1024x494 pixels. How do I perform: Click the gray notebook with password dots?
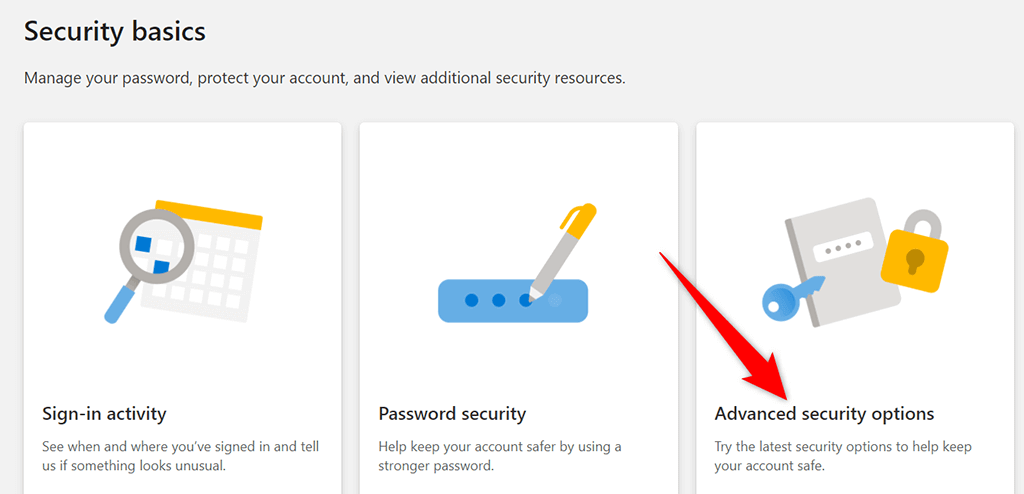(842, 261)
